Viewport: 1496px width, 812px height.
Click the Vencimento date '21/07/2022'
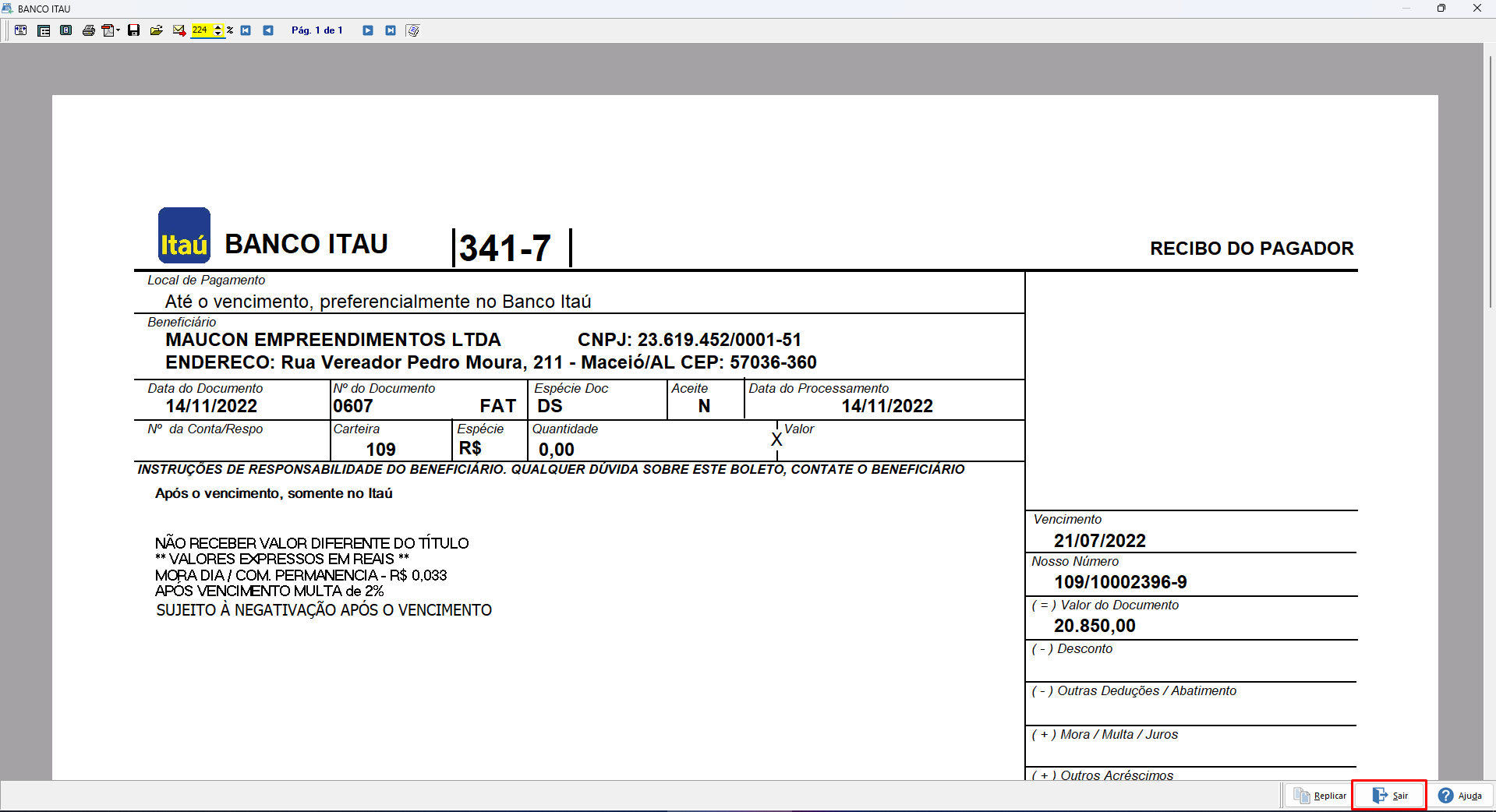(x=1100, y=541)
